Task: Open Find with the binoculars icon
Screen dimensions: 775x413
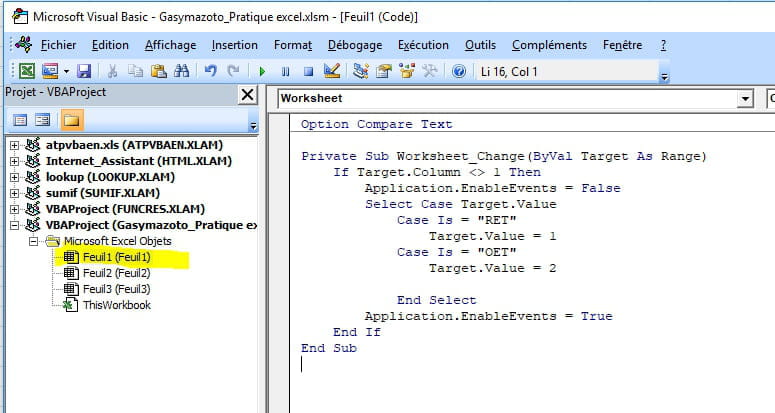Action: coord(181,71)
